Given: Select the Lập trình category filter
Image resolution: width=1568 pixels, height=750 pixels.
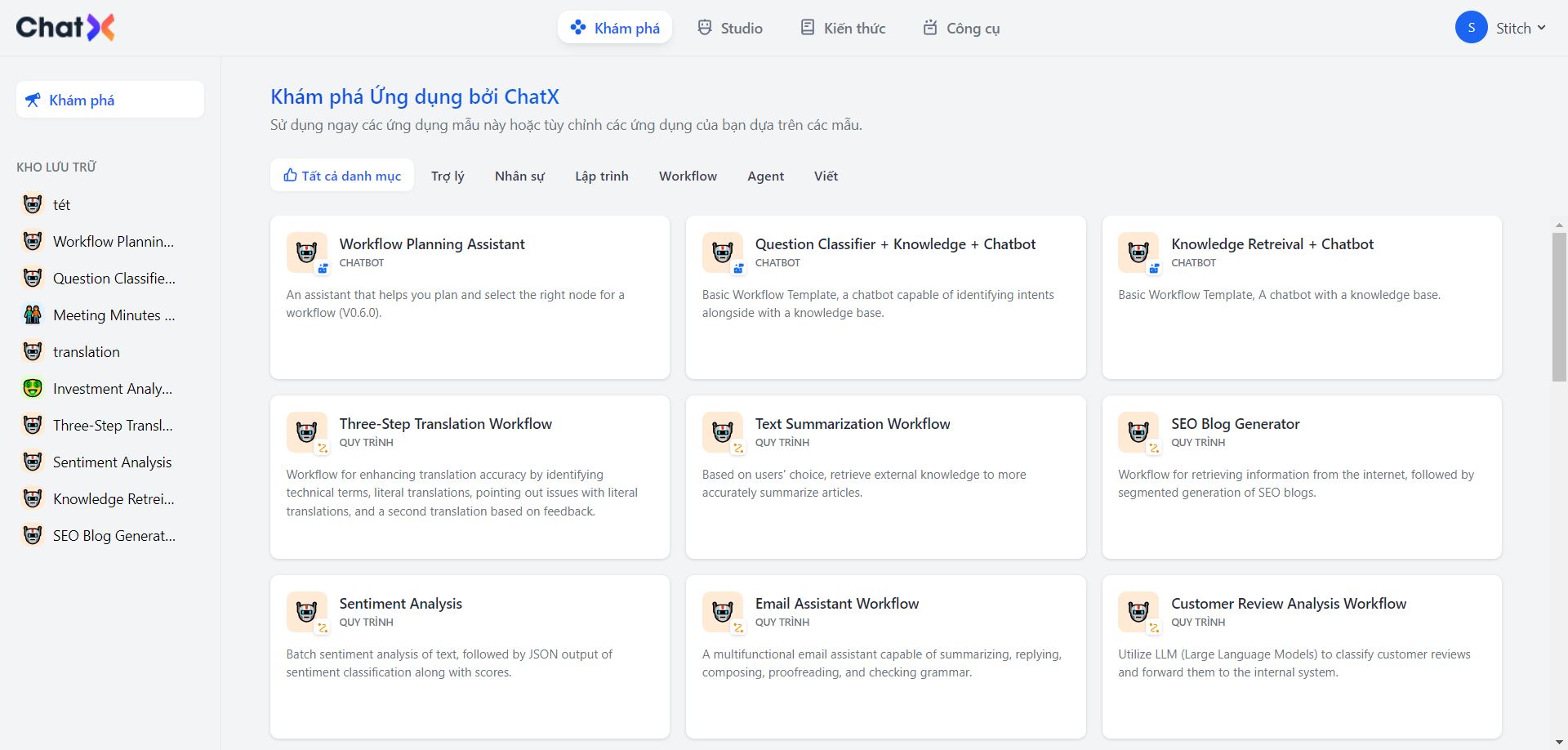Looking at the screenshot, I should [x=601, y=176].
